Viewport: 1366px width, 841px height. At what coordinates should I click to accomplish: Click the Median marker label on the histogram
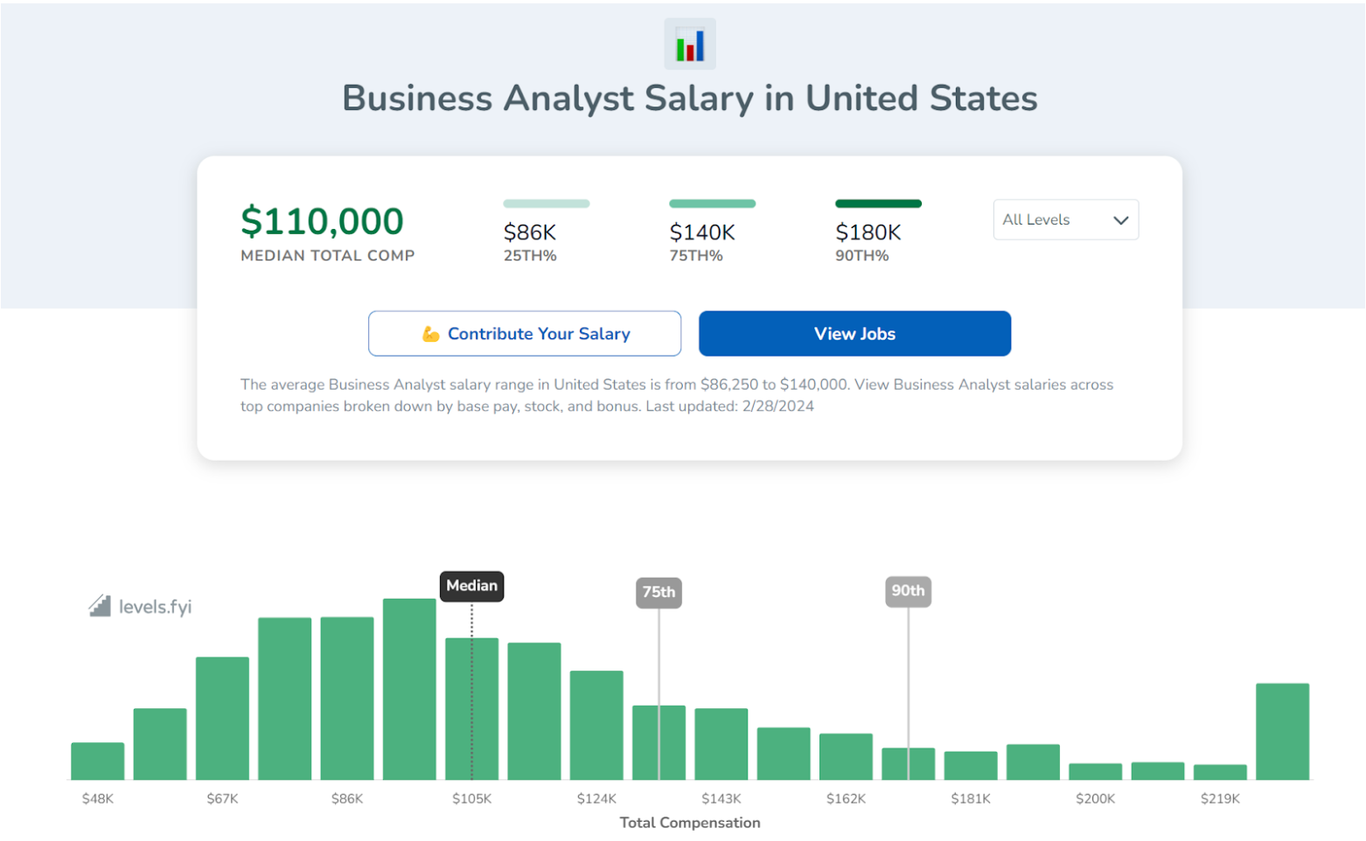(x=471, y=586)
